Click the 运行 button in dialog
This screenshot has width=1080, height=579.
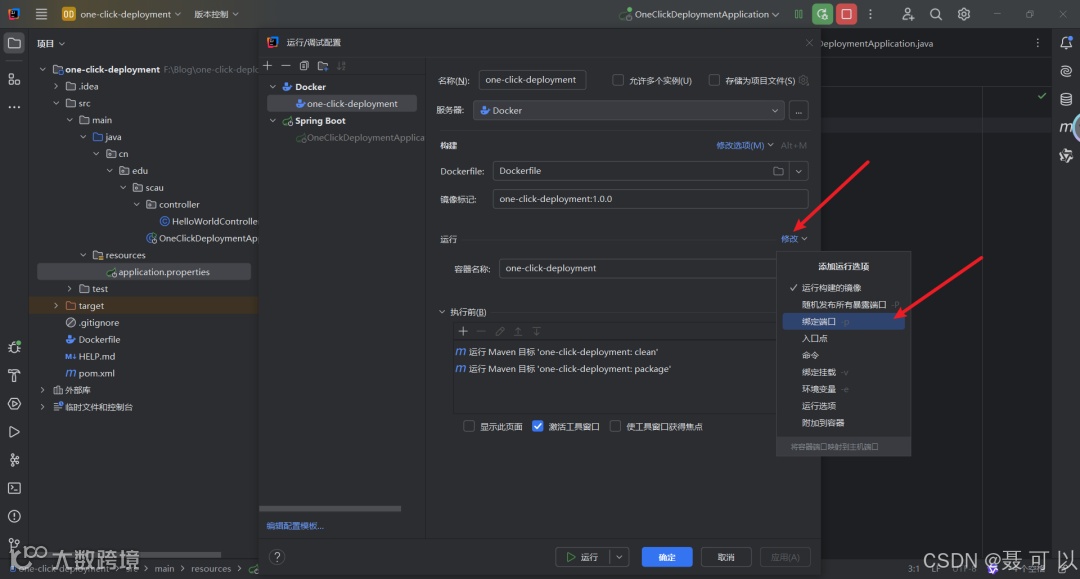coord(583,557)
